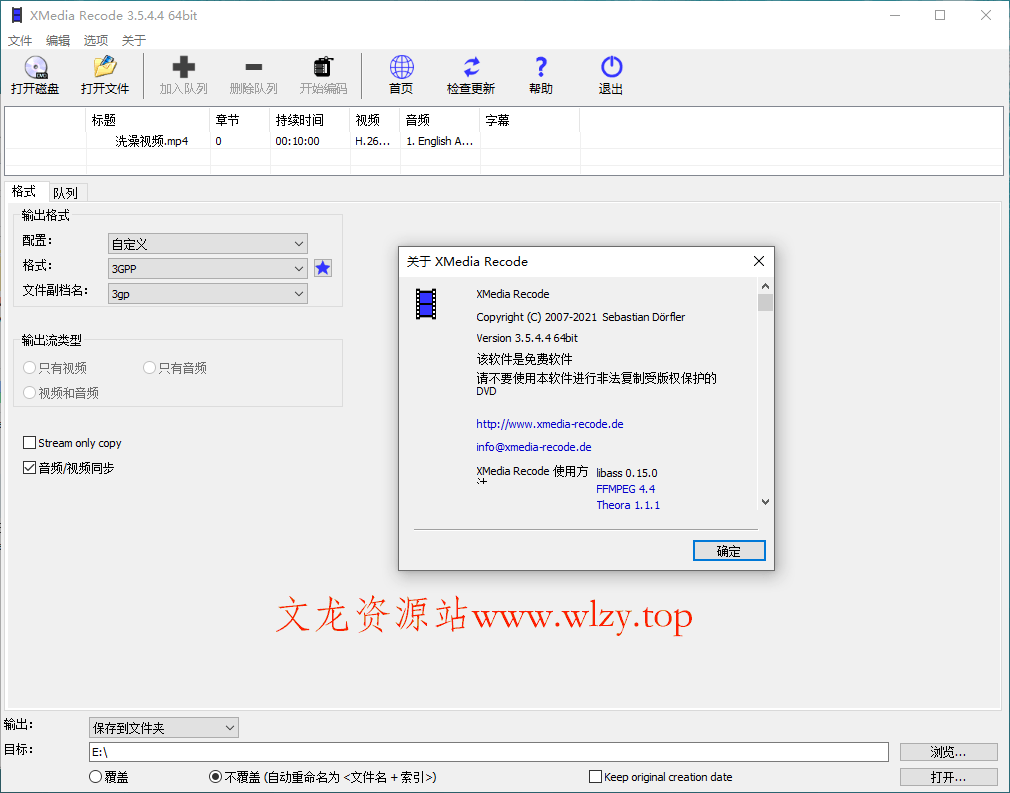This screenshot has height=793, width=1010.
Task: Open the xmedia-recode.de website link
Action: 549,423
